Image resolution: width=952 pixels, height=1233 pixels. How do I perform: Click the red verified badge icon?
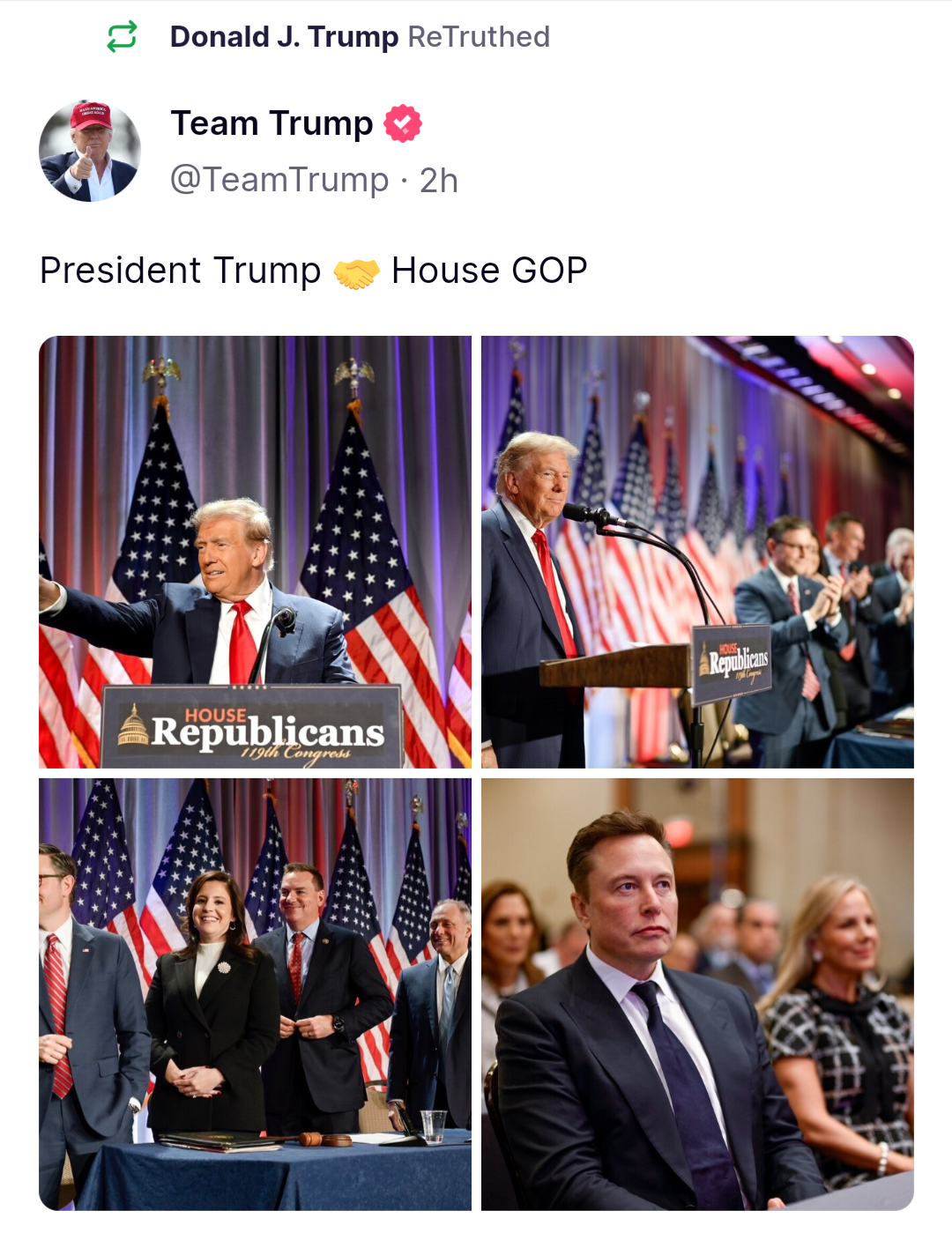(x=403, y=123)
